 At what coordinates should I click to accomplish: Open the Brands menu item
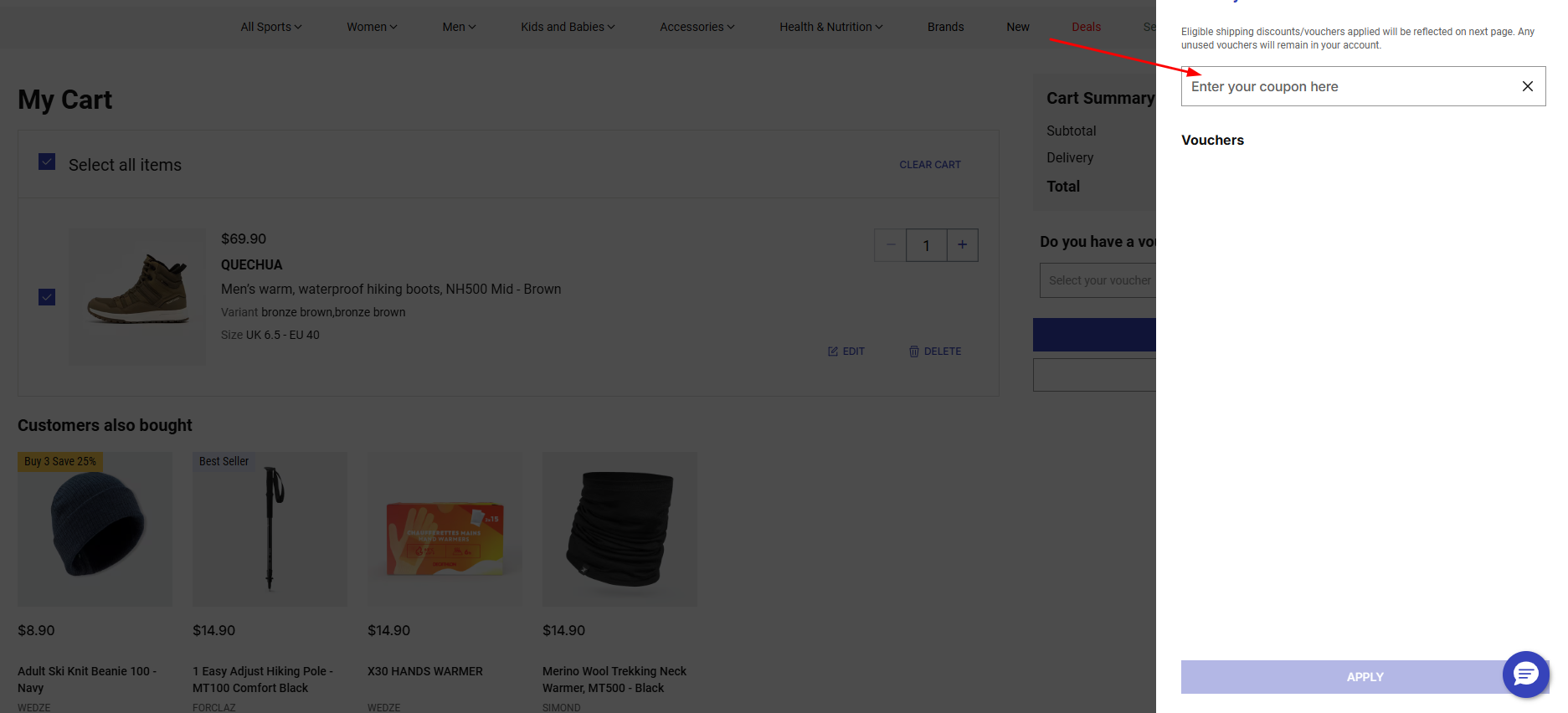tap(945, 27)
